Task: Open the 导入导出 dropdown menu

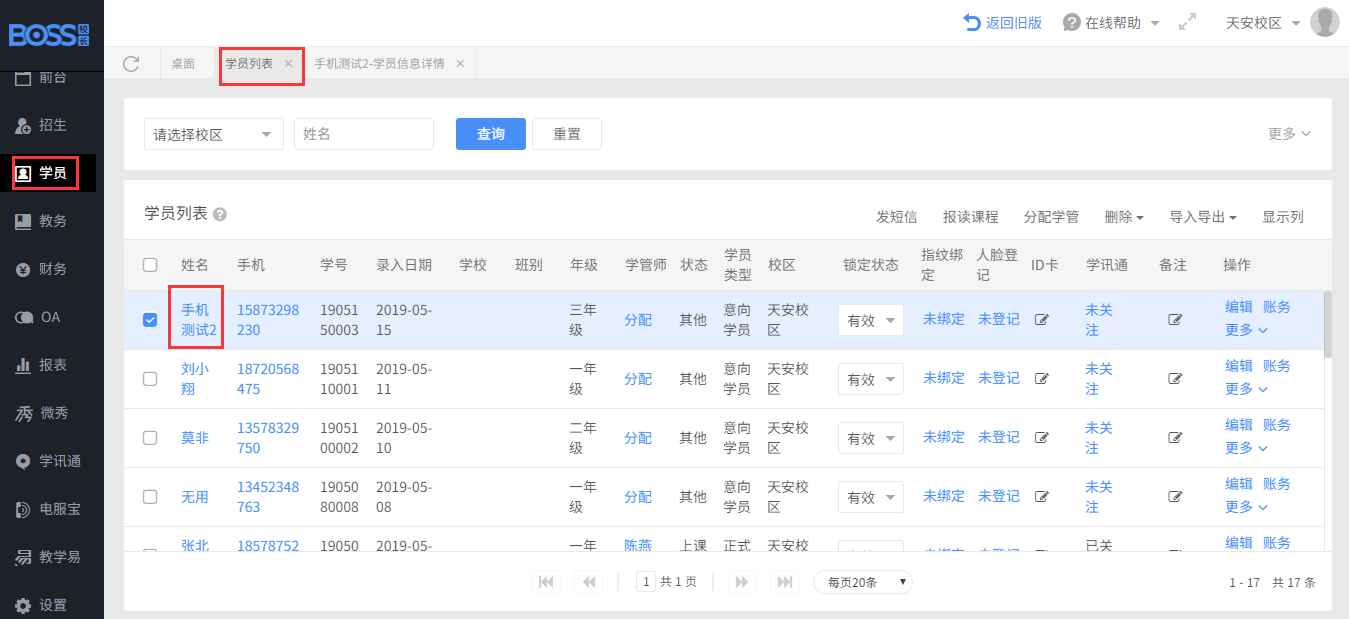Action: (1204, 217)
